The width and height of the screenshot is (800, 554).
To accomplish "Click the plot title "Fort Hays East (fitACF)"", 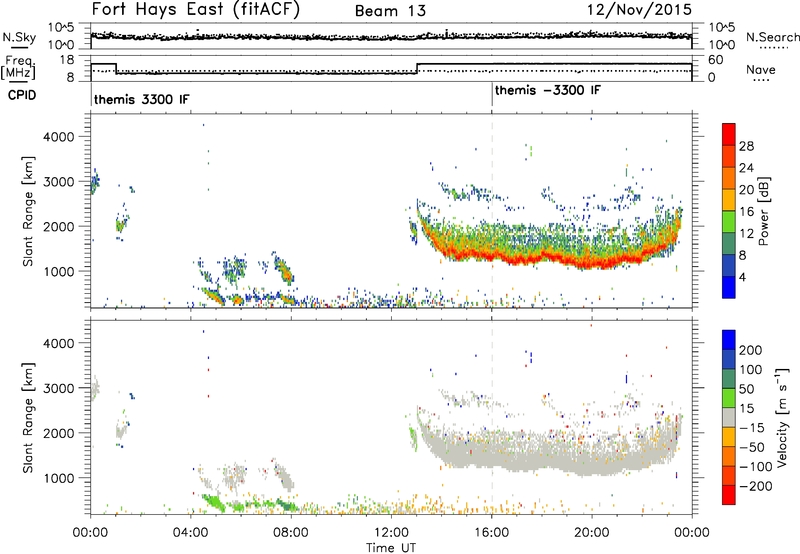I will point(195,10).
